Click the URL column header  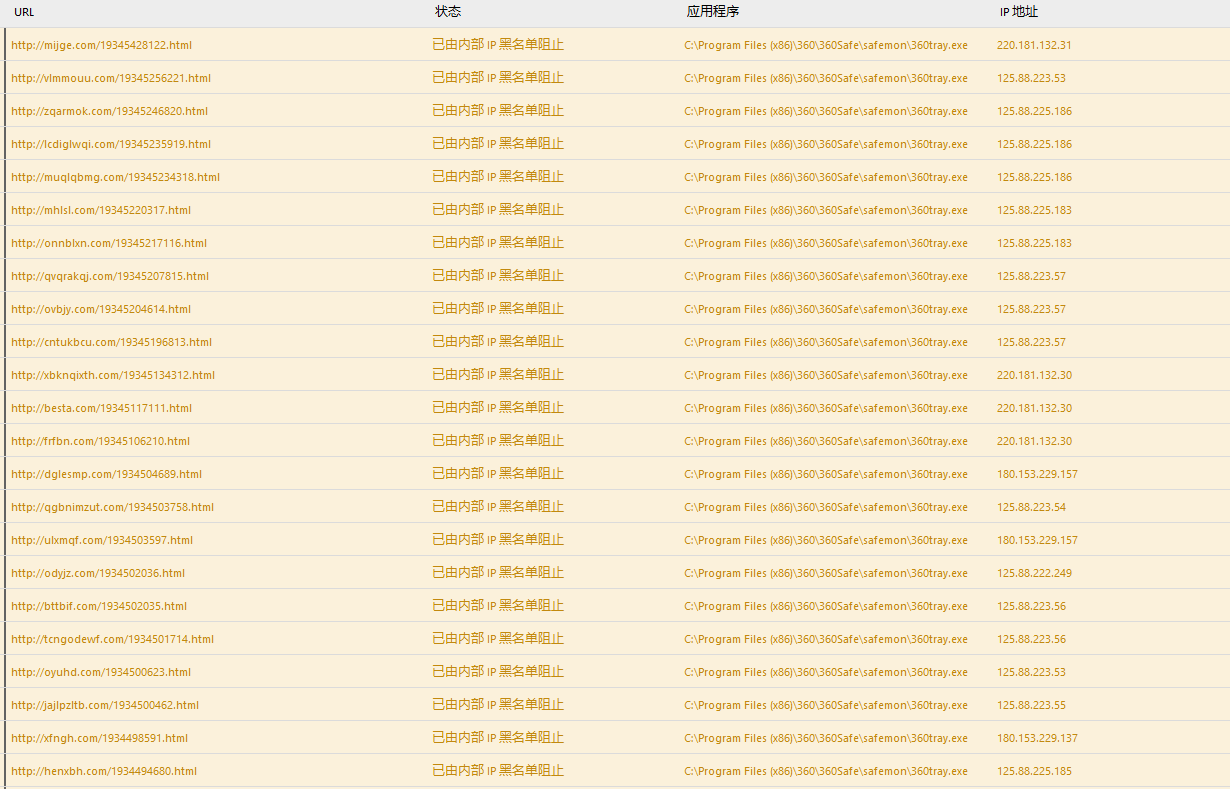point(24,12)
